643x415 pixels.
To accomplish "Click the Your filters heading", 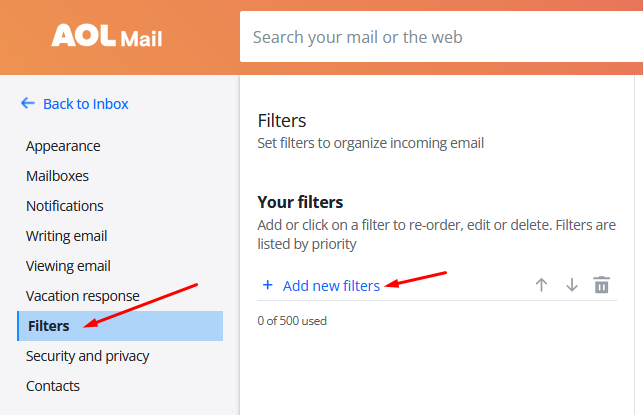I will click(300, 202).
